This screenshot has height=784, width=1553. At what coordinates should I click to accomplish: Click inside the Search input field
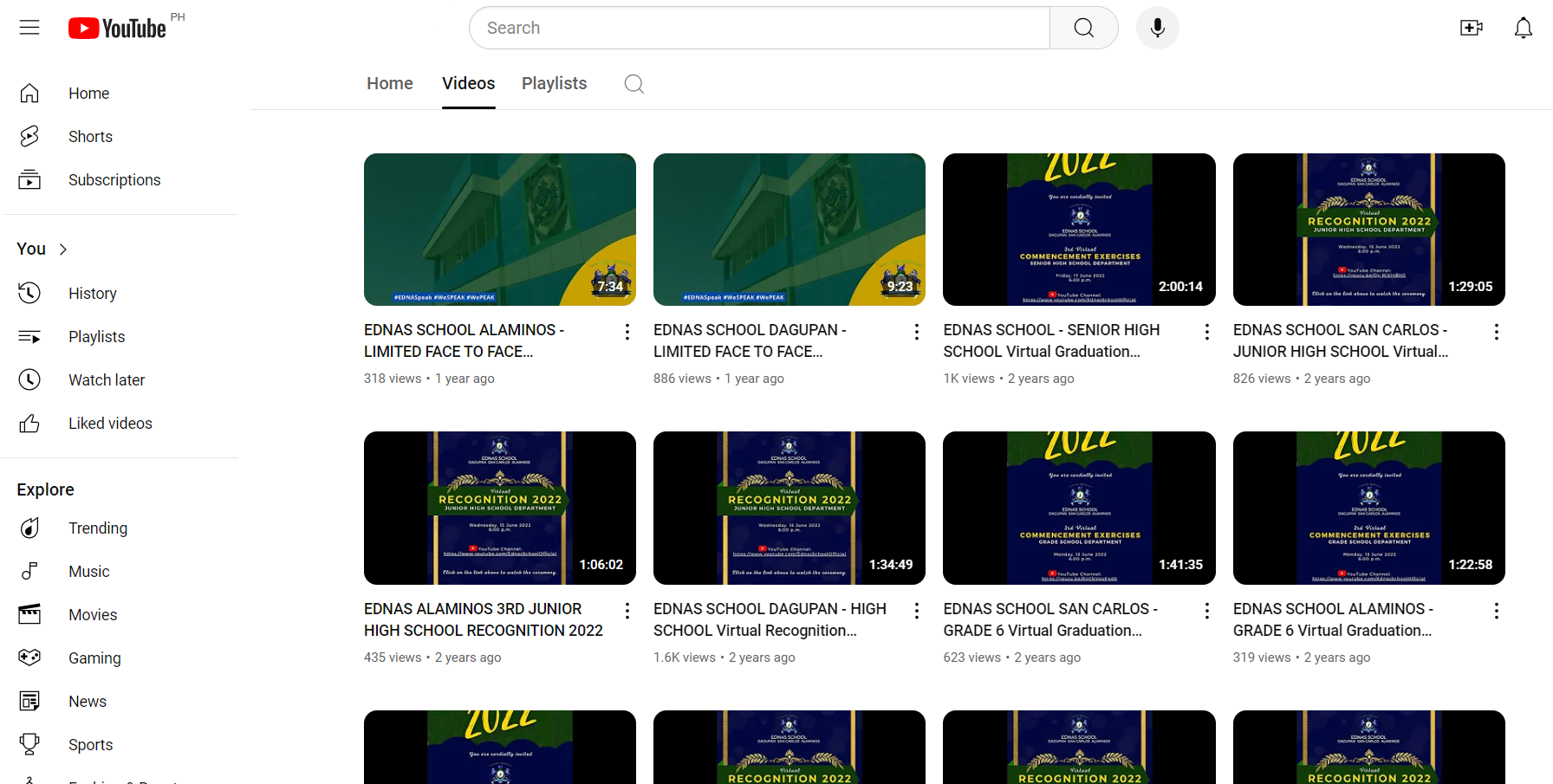pos(759,28)
